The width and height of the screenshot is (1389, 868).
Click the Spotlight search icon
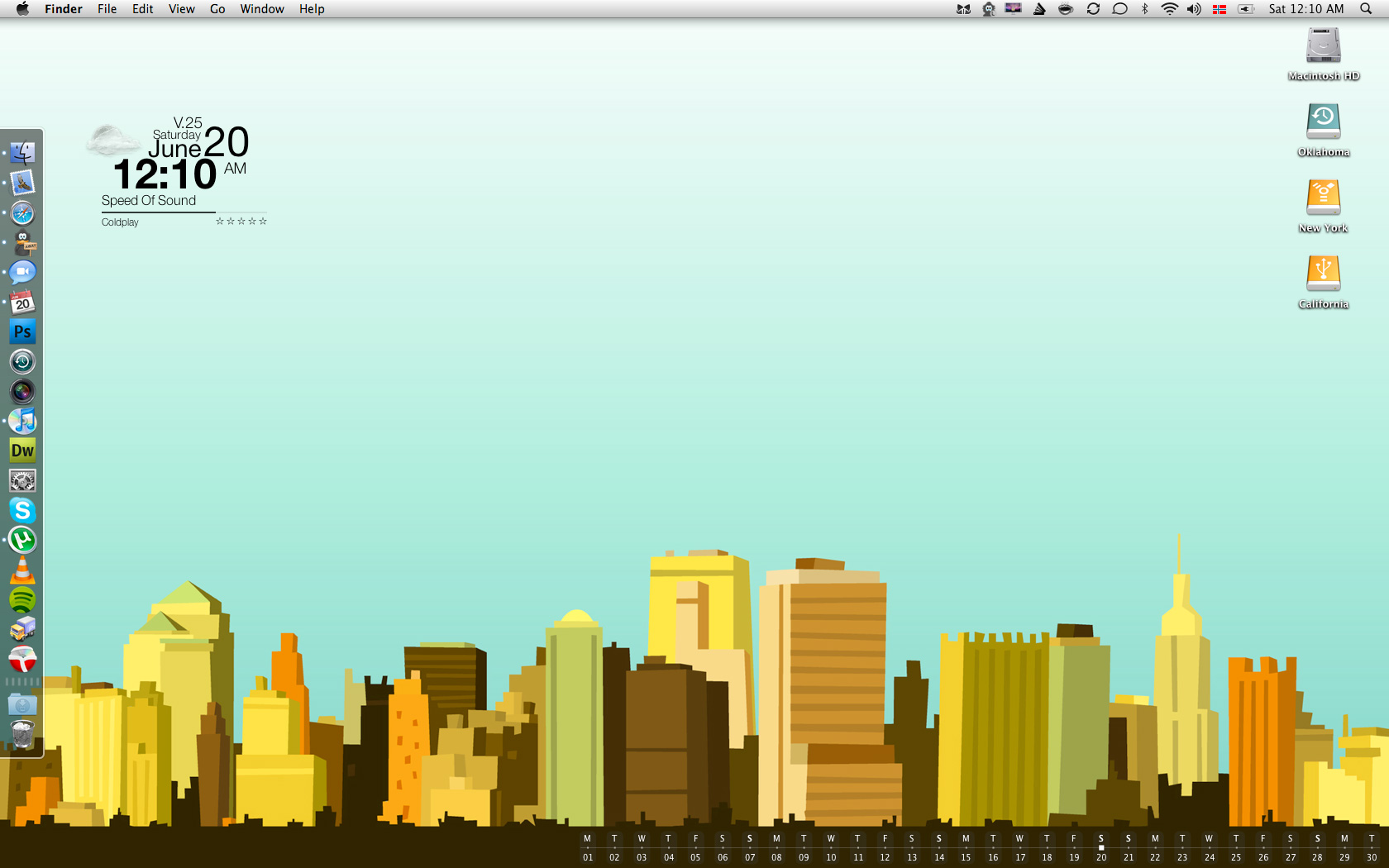tap(1366, 9)
